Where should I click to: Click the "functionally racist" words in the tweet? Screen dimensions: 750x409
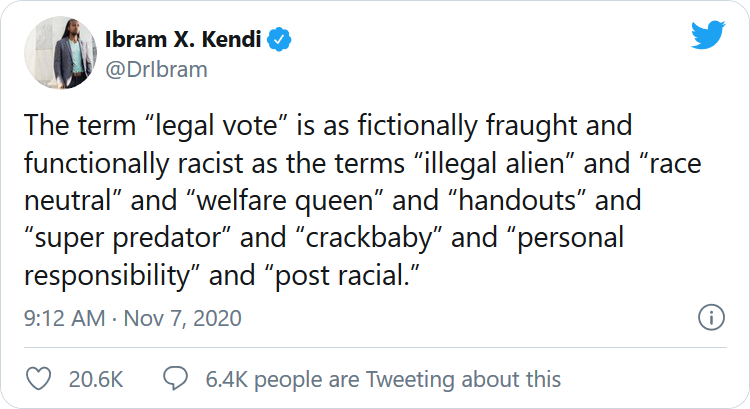coord(134,164)
